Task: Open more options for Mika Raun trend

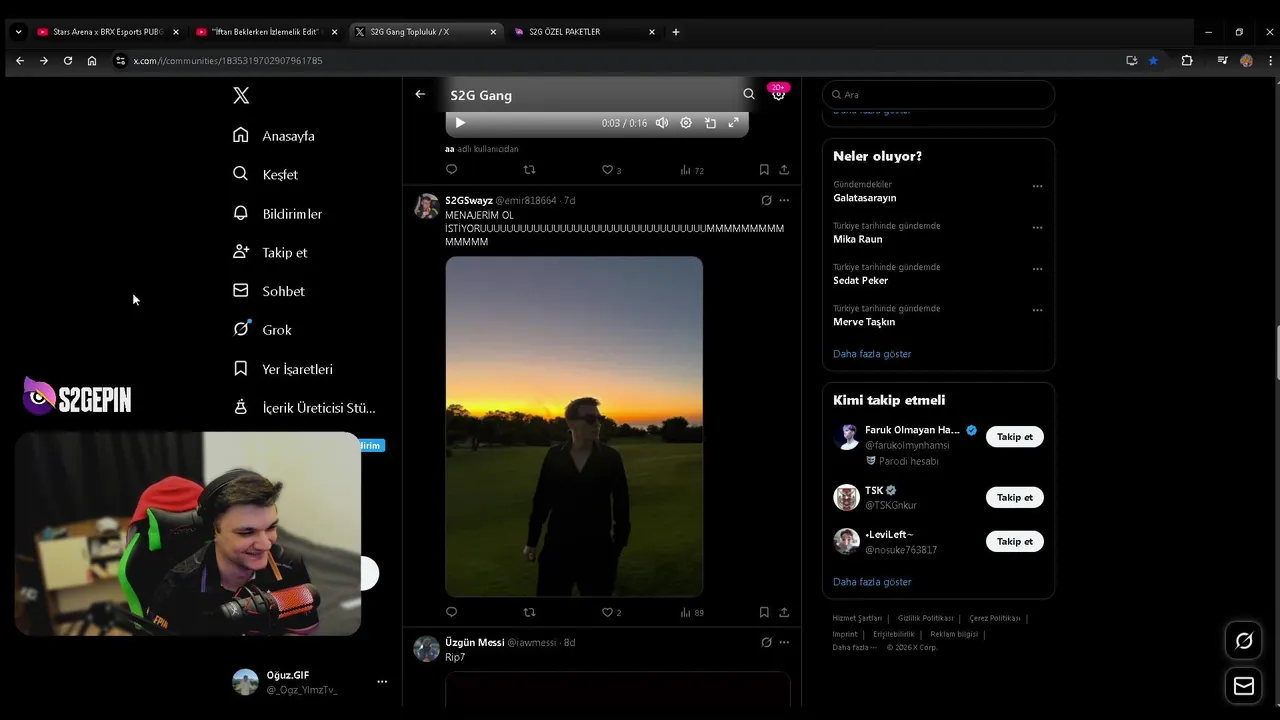Action: coord(1037,227)
